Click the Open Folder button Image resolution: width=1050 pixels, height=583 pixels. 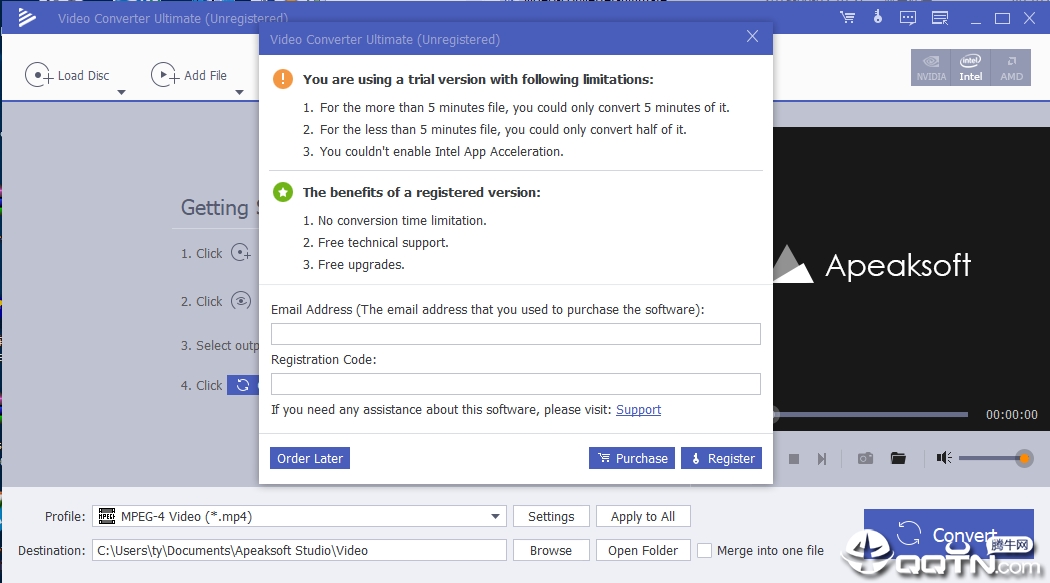(x=643, y=550)
